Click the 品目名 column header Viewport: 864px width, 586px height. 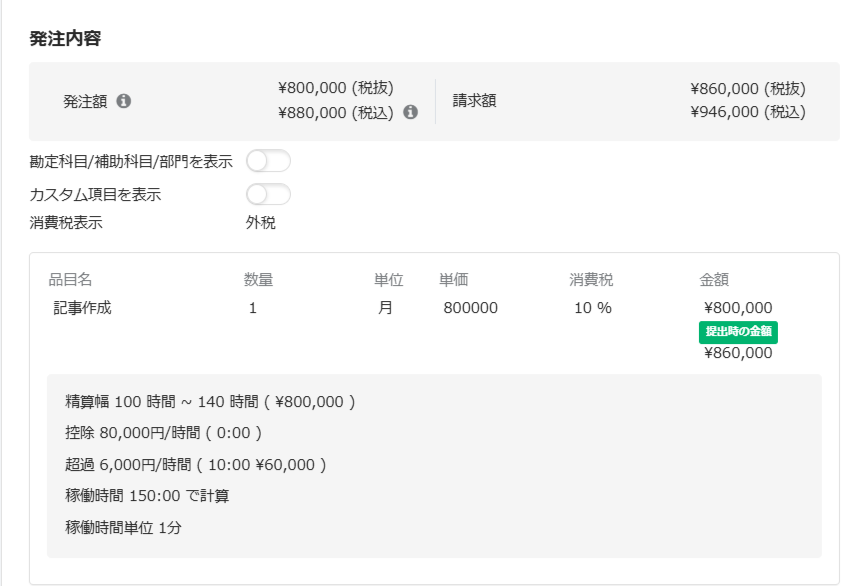click(70, 280)
